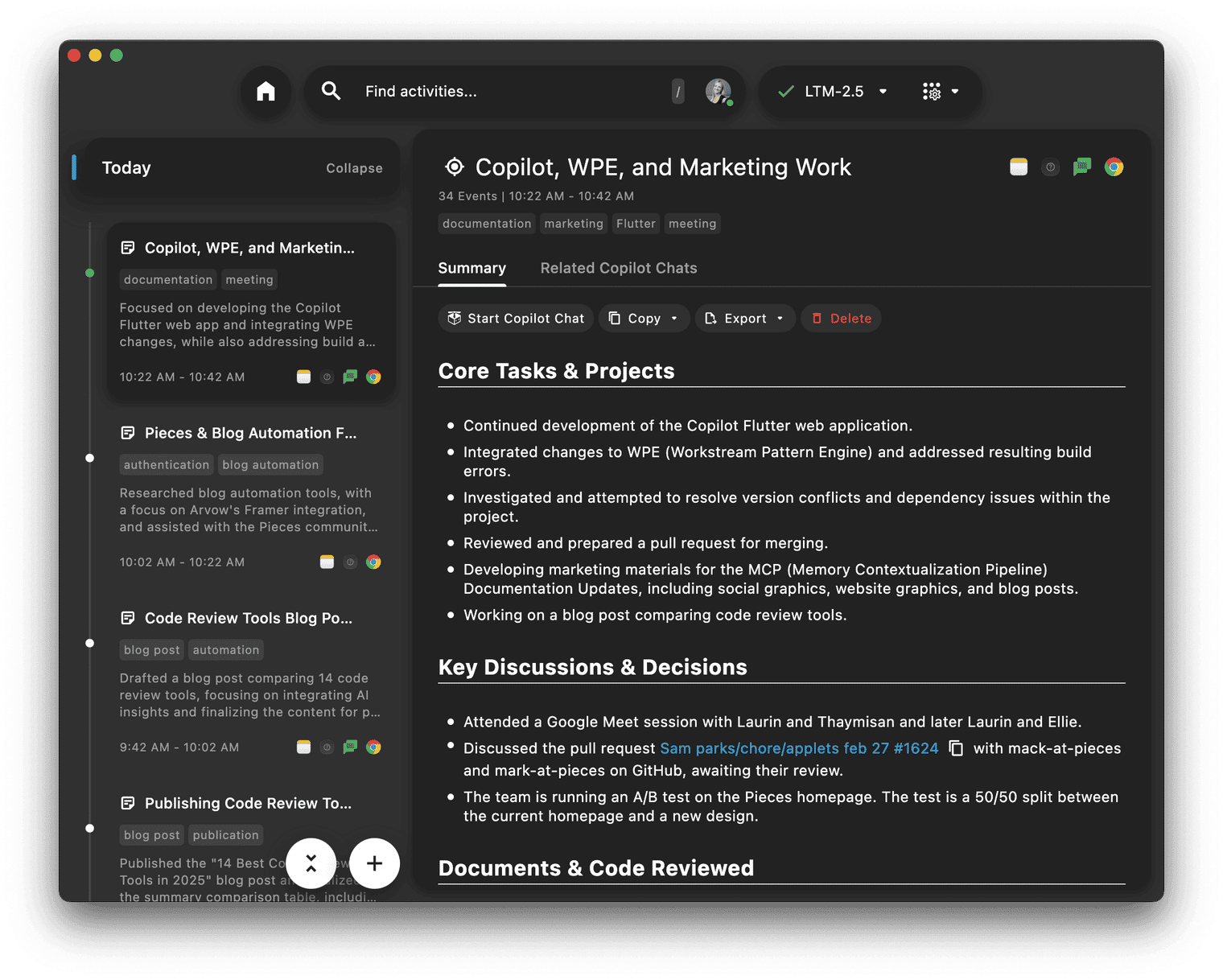Click green chat icon on the 10:22 AM card
The image size is (1223, 980).
350,377
